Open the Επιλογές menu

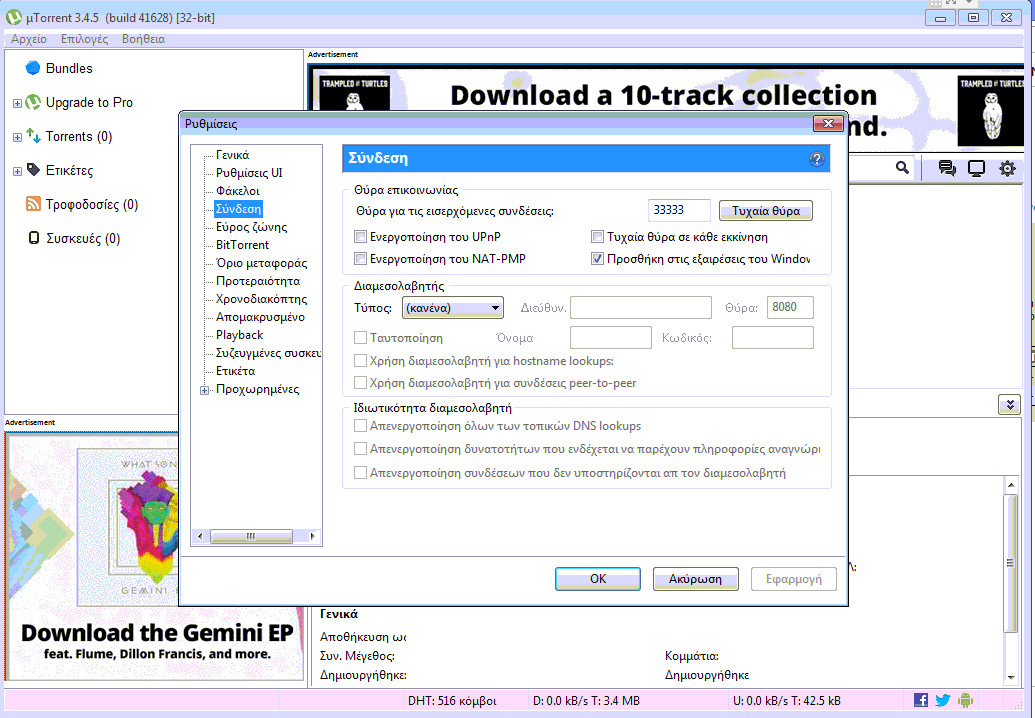[84, 39]
